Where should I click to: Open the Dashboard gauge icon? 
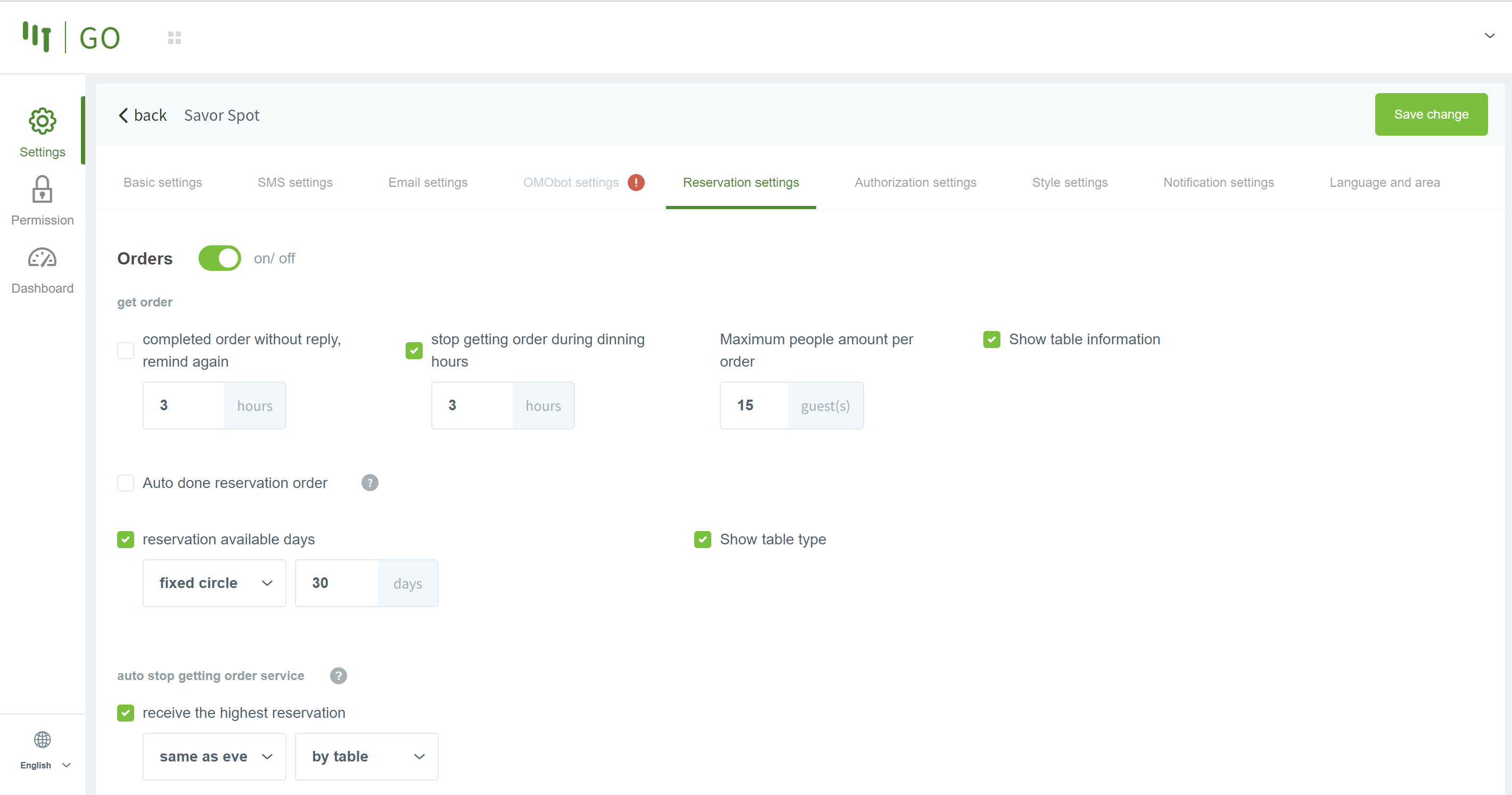point(42,258)
